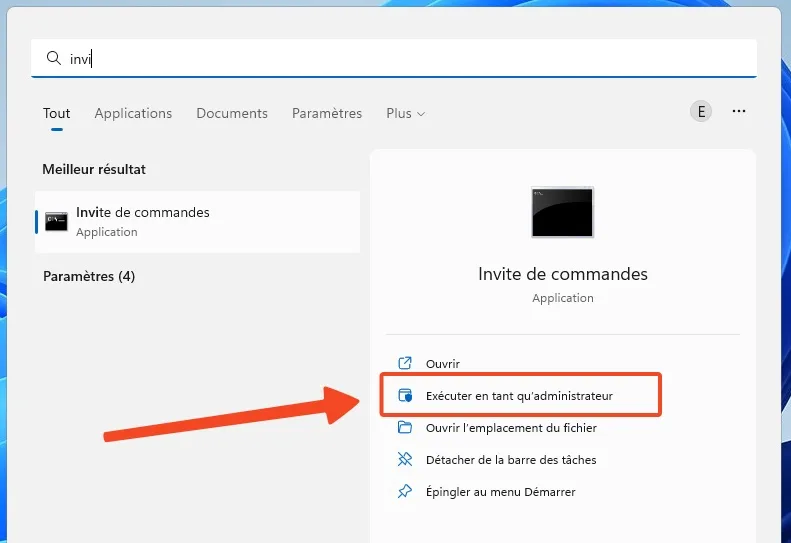This screenshot has width=791, height=543.
Task: Click the administrator shield icon
Action: [405, 395]
